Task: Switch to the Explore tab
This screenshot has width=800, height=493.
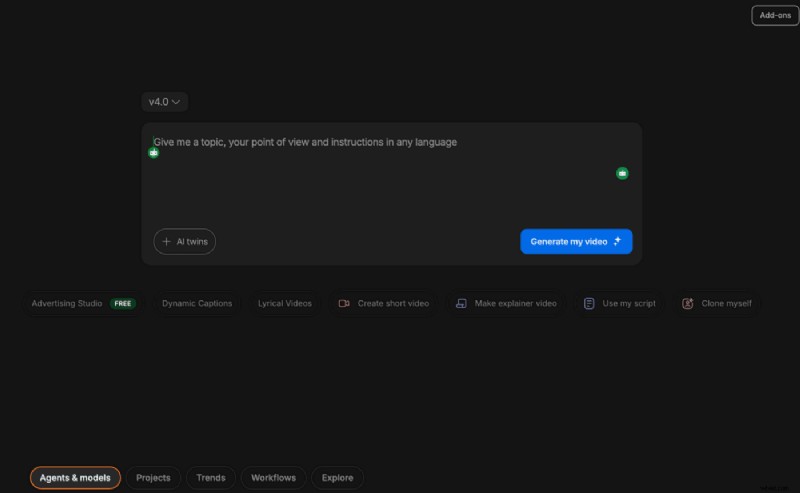Action: pos(337,478)
